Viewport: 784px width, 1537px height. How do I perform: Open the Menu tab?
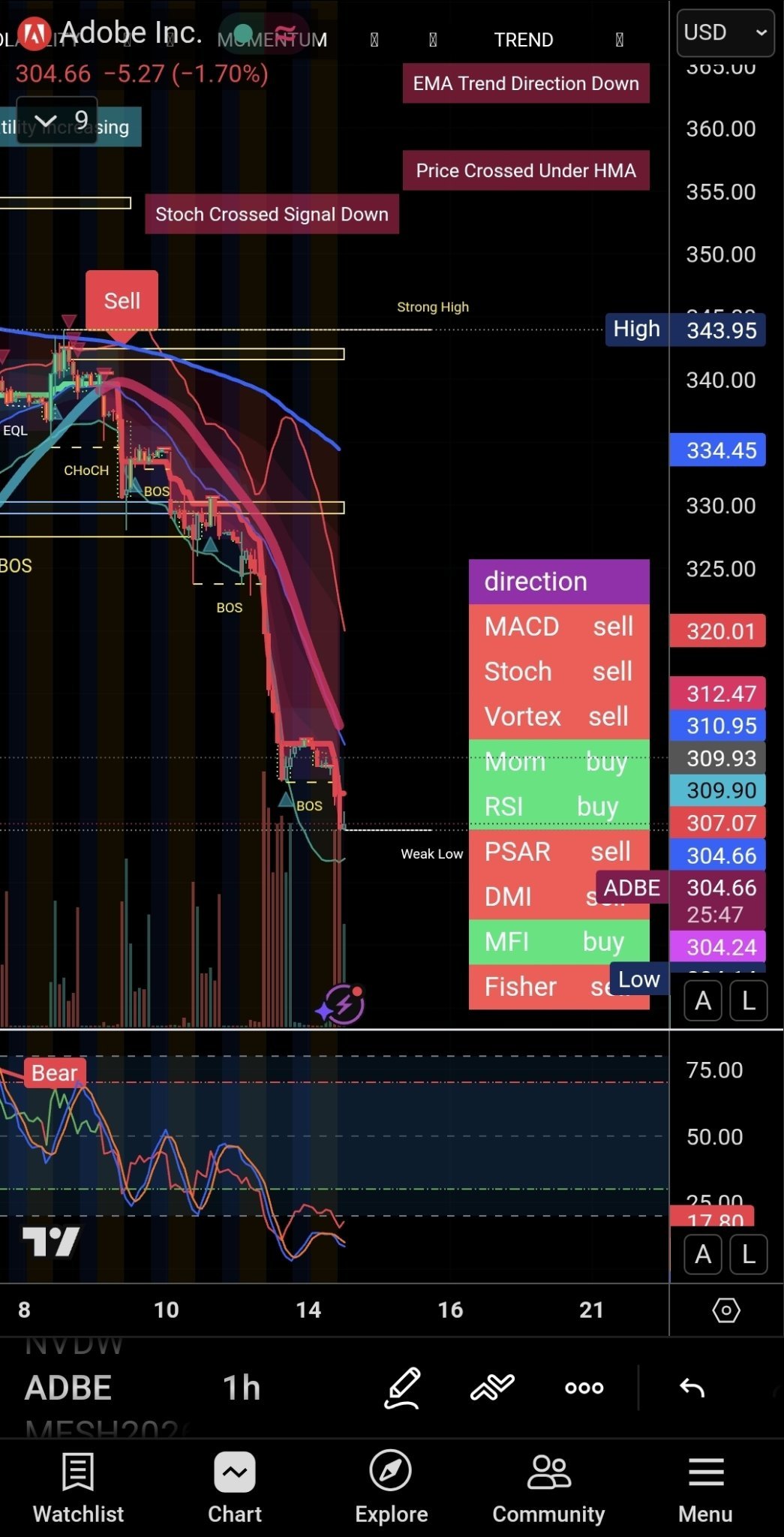705,1488
